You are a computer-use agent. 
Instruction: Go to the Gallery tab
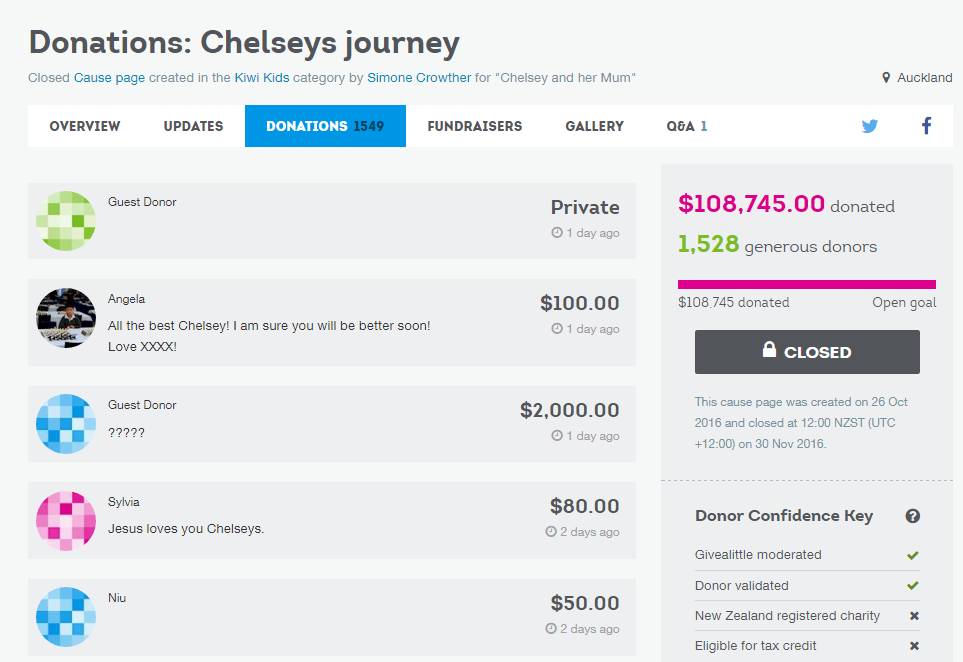(595, 126)
